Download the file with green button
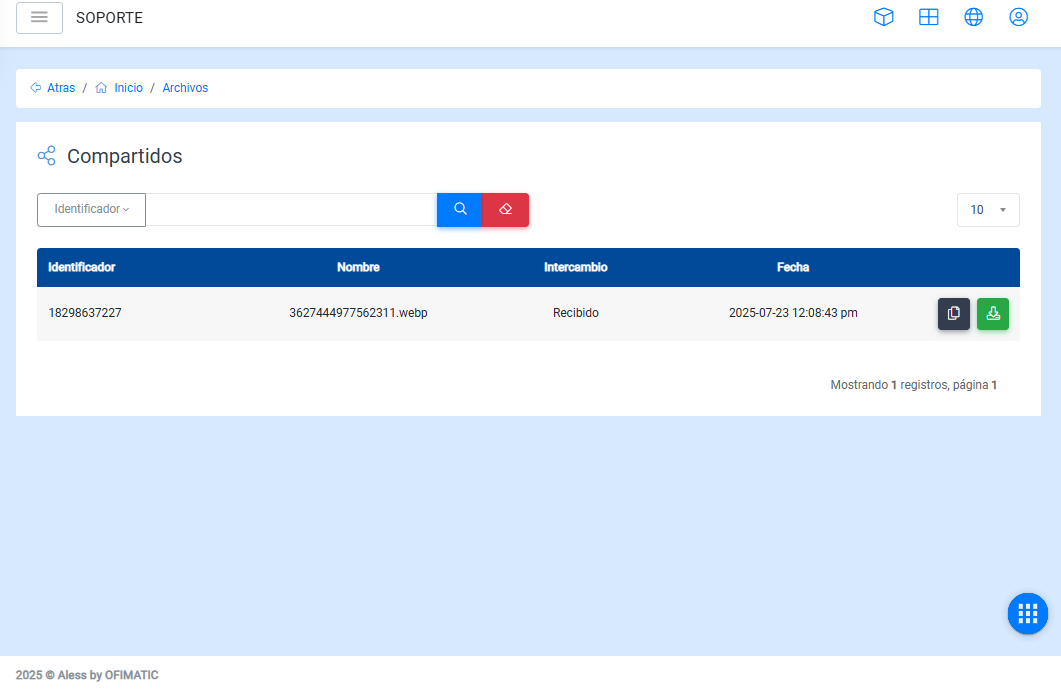The width and height of the screenshot is (1061, 690). coord(992,314)
